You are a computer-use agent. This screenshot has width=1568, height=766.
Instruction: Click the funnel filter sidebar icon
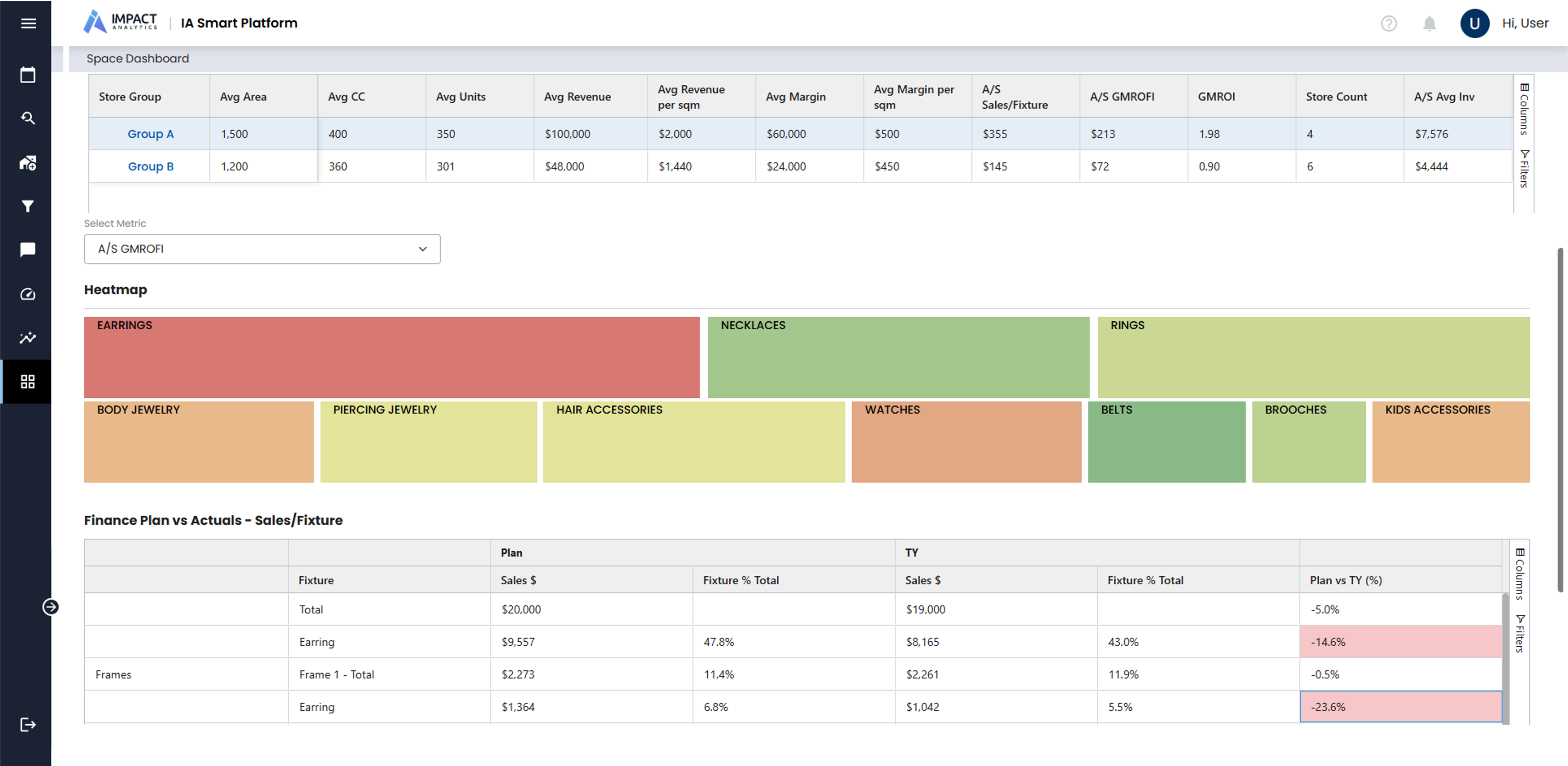point(28,206)
